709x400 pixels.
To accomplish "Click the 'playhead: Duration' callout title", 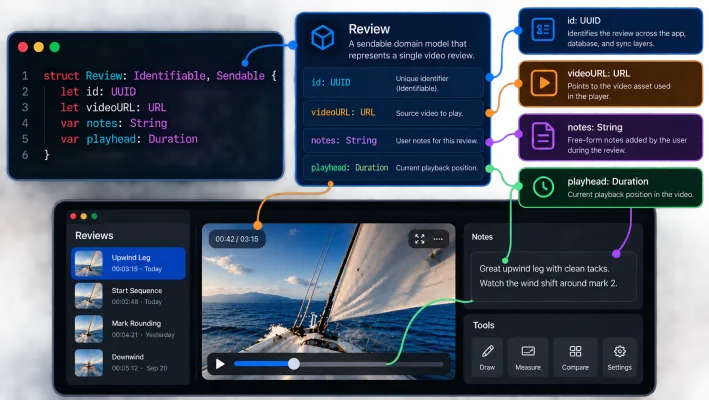I will (x=608, y=181).
